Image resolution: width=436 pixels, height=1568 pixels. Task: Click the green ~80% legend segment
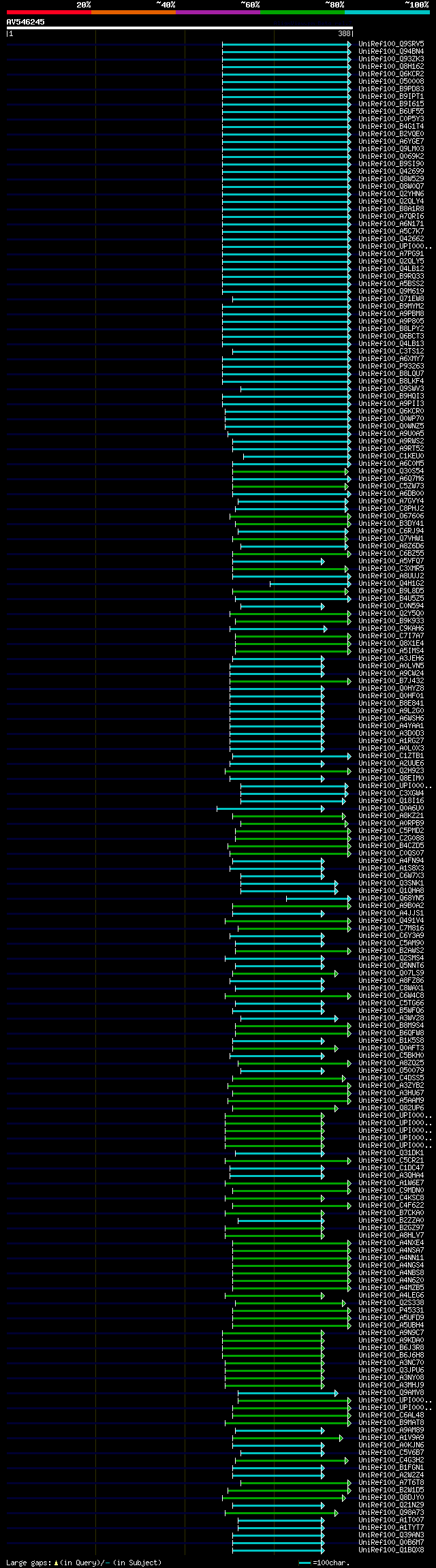(302, 12)
